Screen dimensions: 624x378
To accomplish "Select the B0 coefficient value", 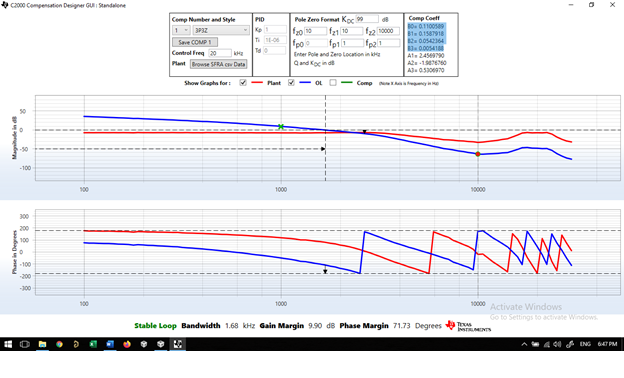I will [x=425, y=26].
